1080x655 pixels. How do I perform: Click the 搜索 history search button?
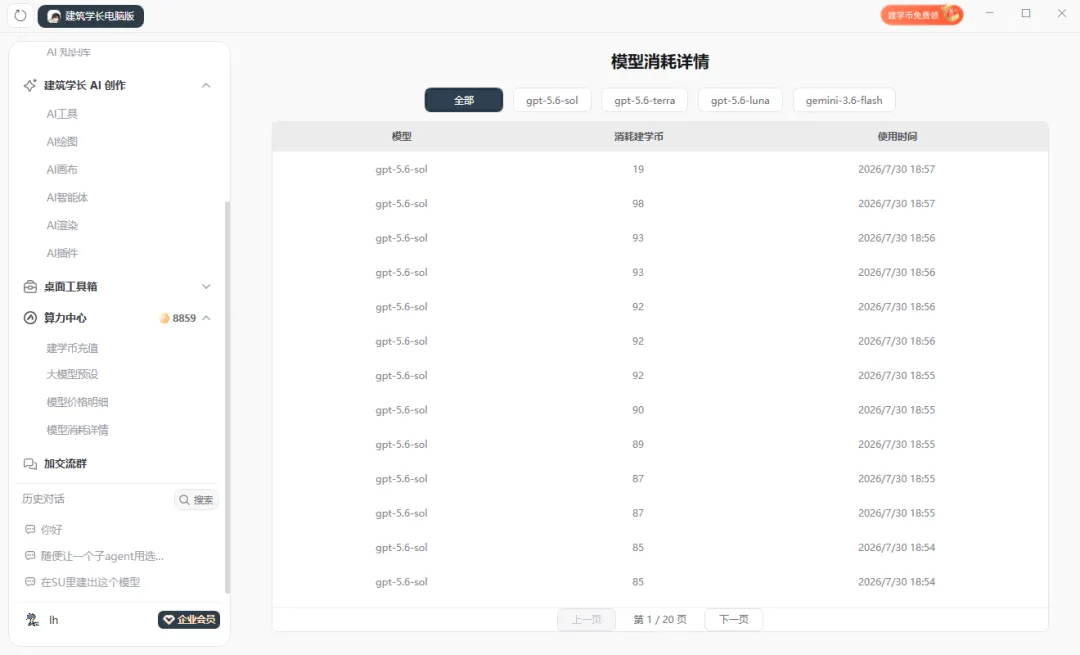click(196, 499)
